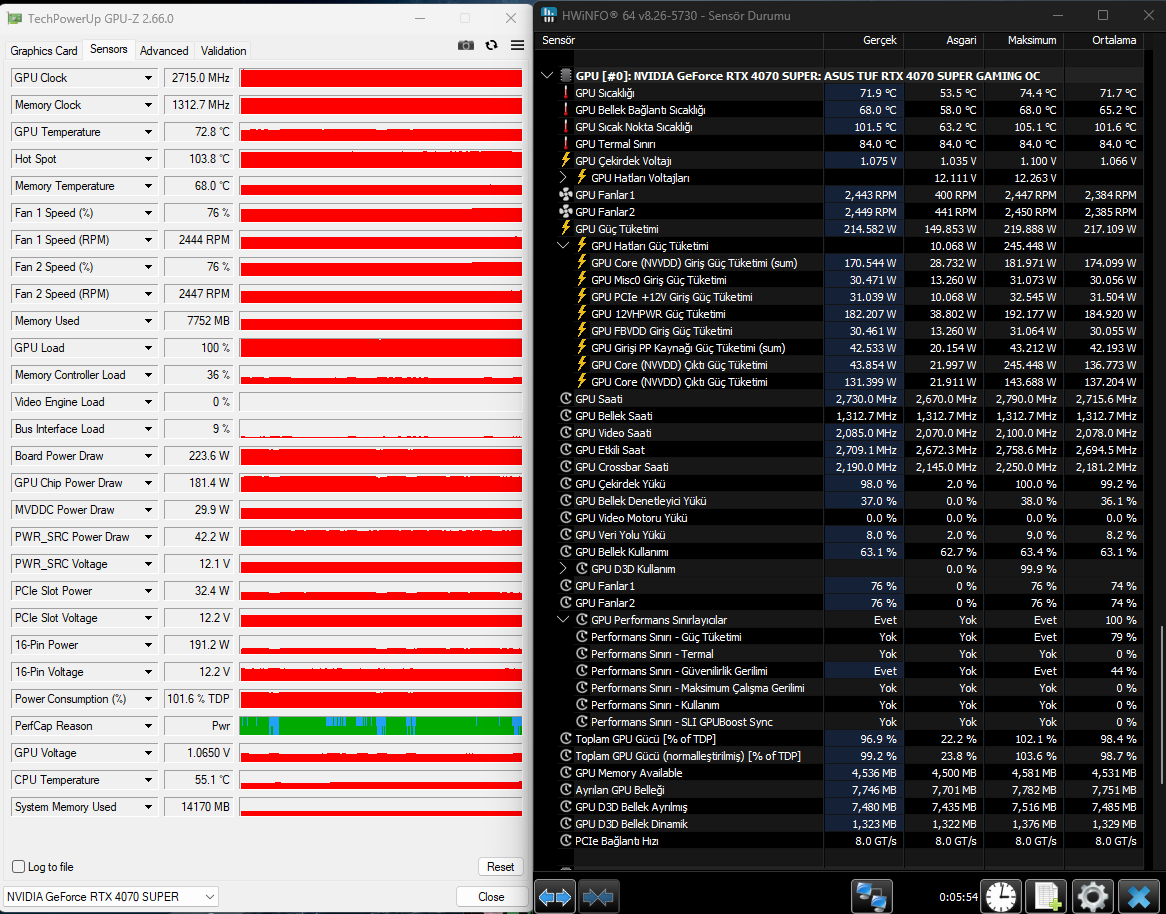Click fan icon beside GPU Fanlar2 RPM row
The height and width of the screenshot is (914, 1166).
[566, 212]
